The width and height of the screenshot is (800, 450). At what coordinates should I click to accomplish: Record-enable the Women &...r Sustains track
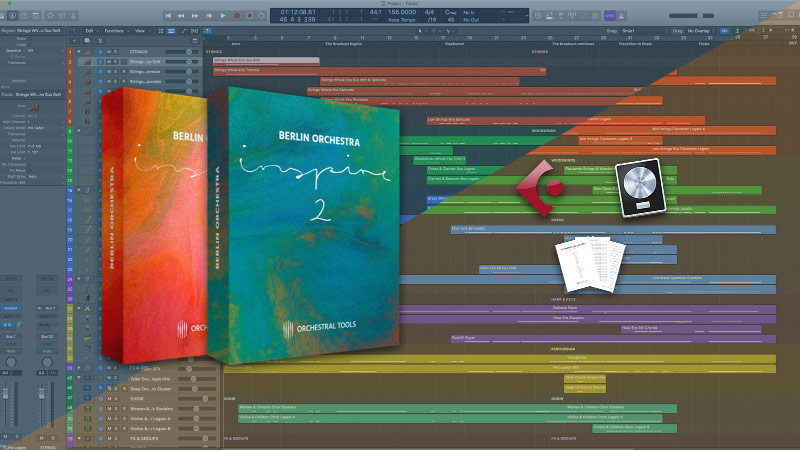coord(124,409)
